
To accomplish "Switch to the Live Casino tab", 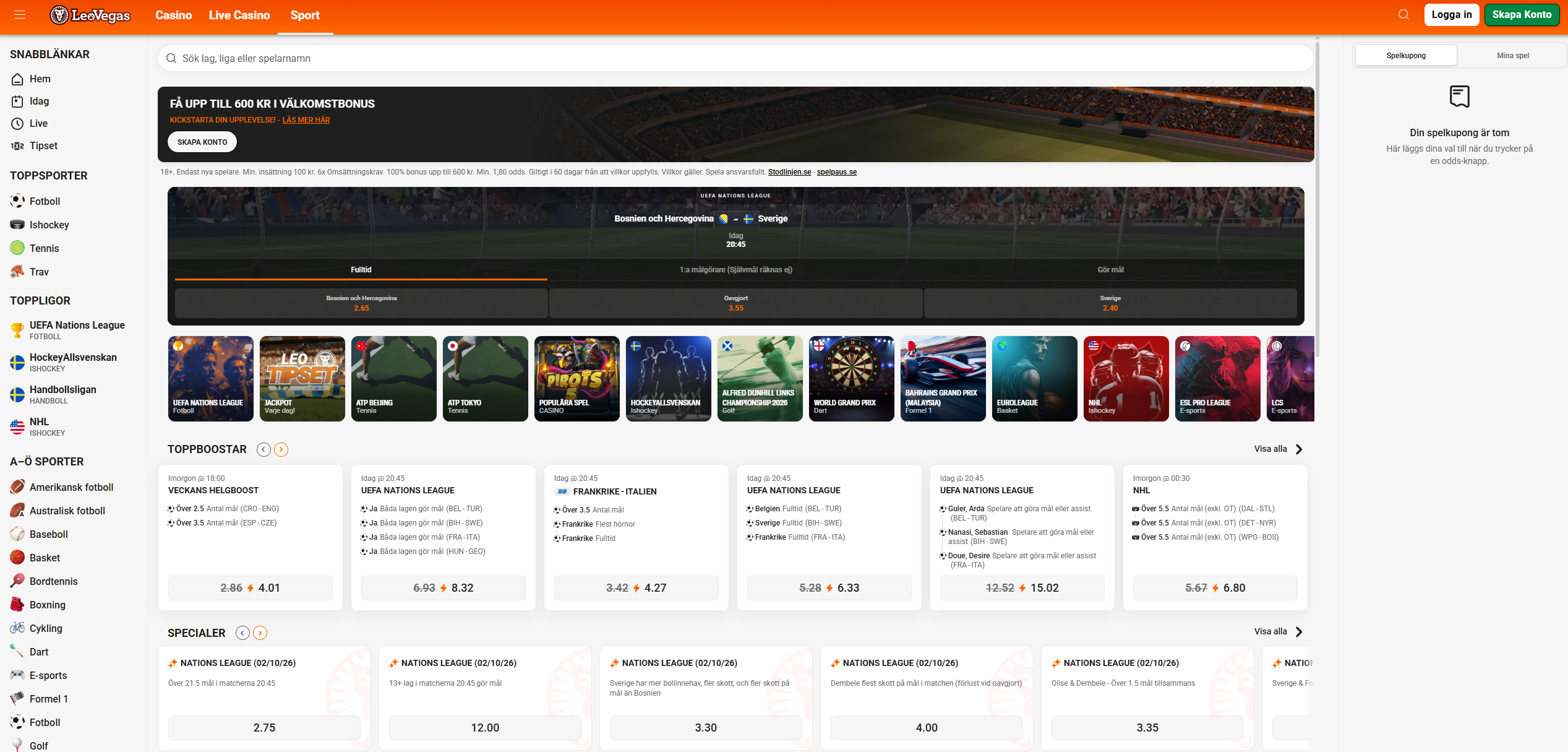I will (239, 15).
